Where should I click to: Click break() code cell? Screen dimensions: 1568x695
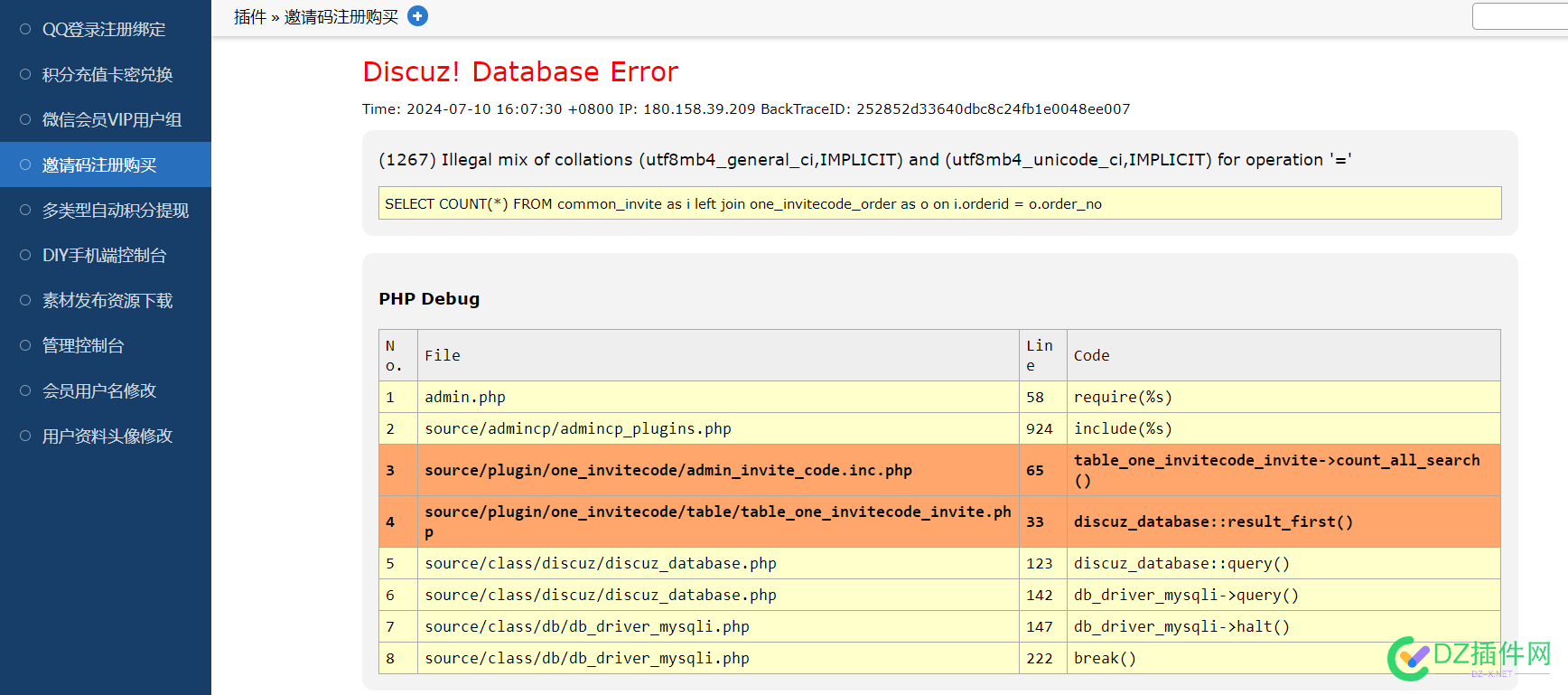click(1283, 658)
